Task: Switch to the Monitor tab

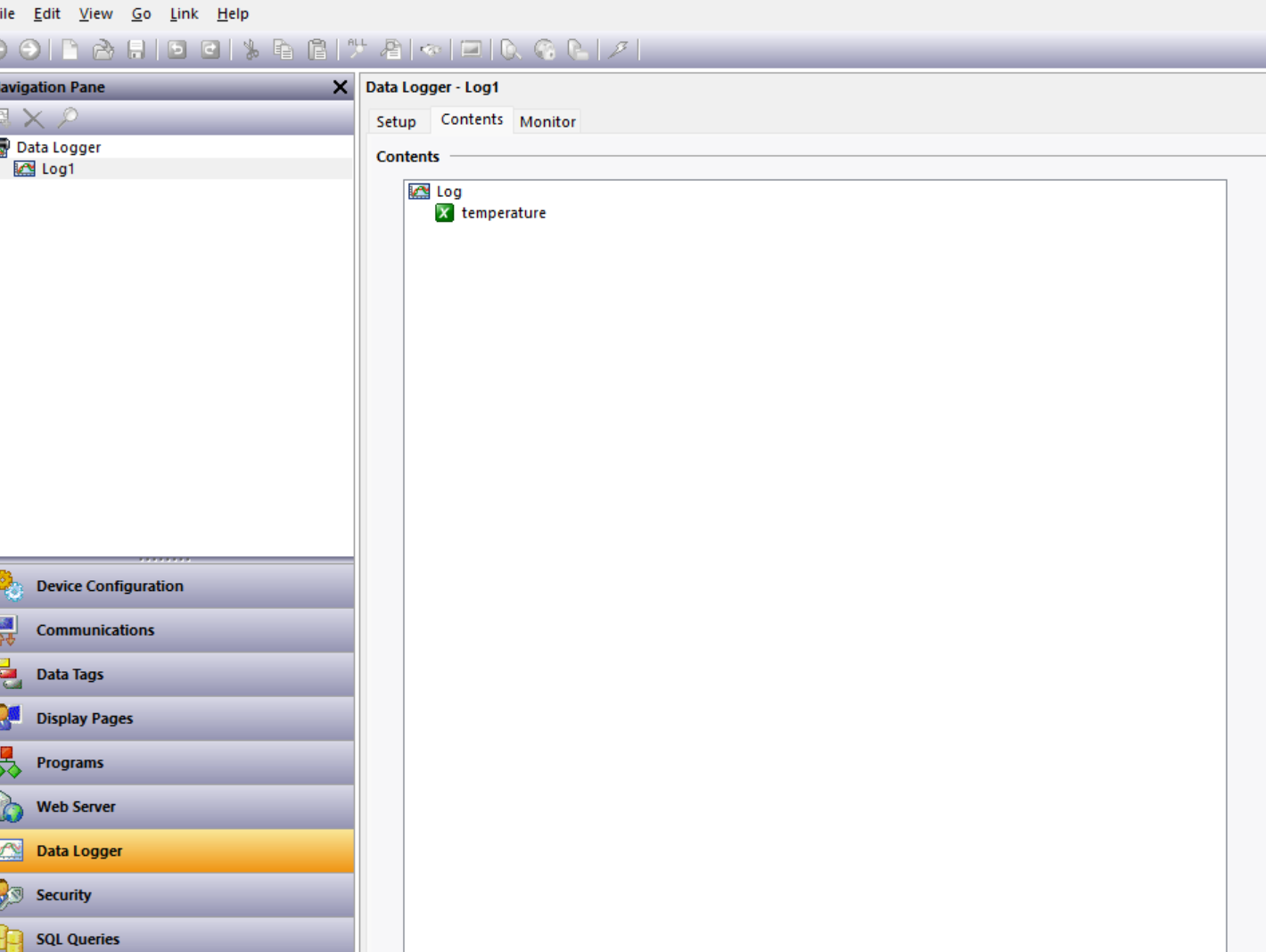Action: 547,121
